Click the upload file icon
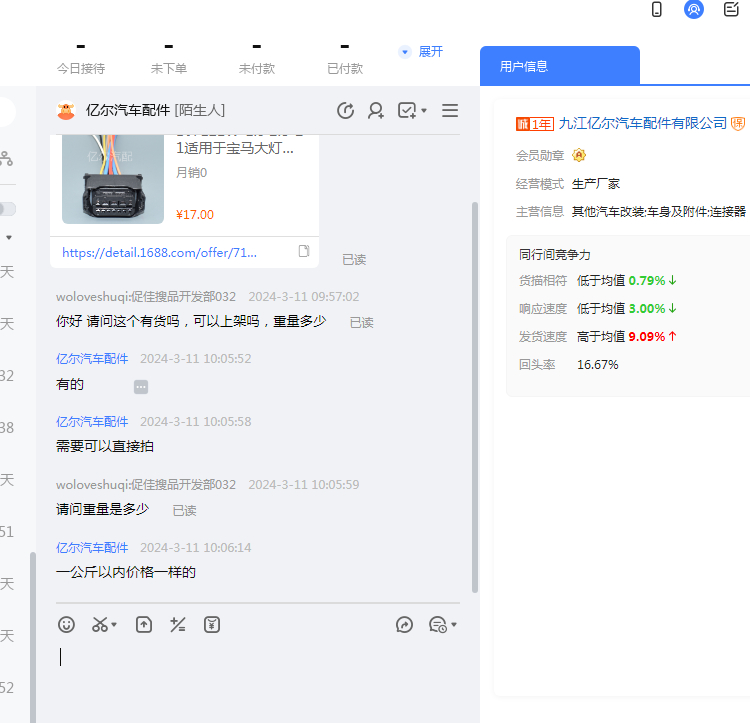750x723 pixels. (x=144, y=624)
